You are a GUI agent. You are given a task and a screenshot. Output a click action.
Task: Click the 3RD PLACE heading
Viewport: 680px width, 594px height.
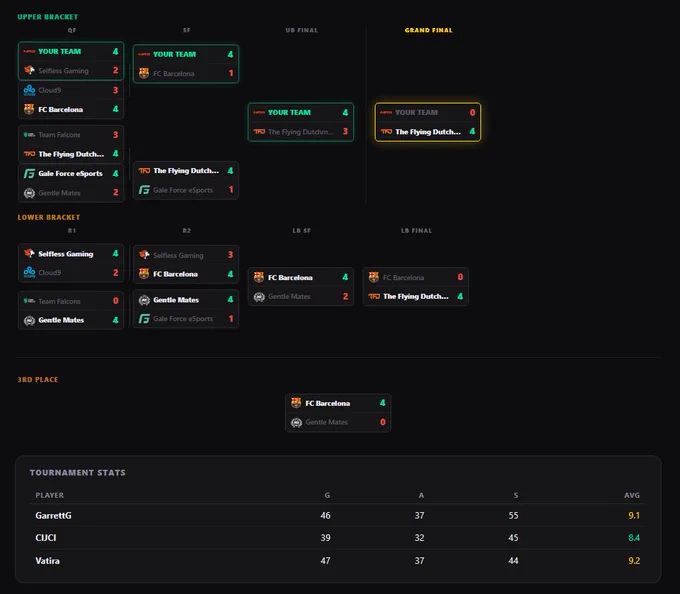(x=38, y=379)
